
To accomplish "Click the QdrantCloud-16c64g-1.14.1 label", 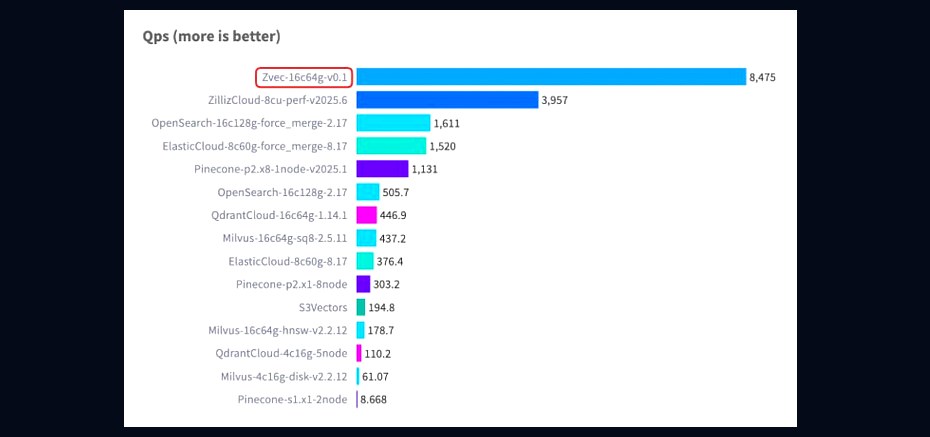I will (x=279, y=215).
